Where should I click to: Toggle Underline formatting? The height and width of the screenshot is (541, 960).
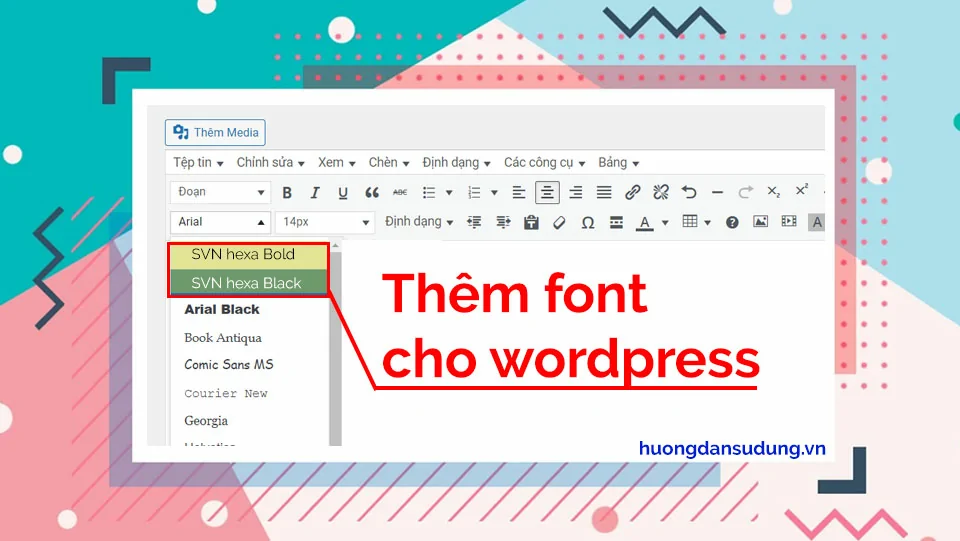[343, 193]
